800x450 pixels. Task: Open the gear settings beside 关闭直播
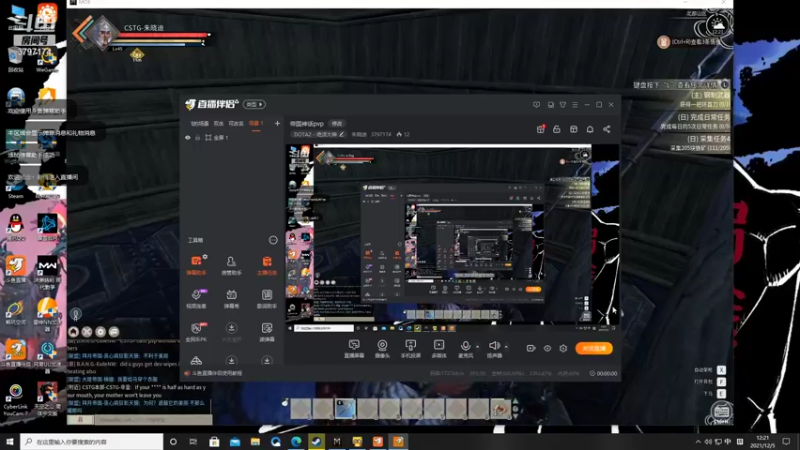click(563, 348)
